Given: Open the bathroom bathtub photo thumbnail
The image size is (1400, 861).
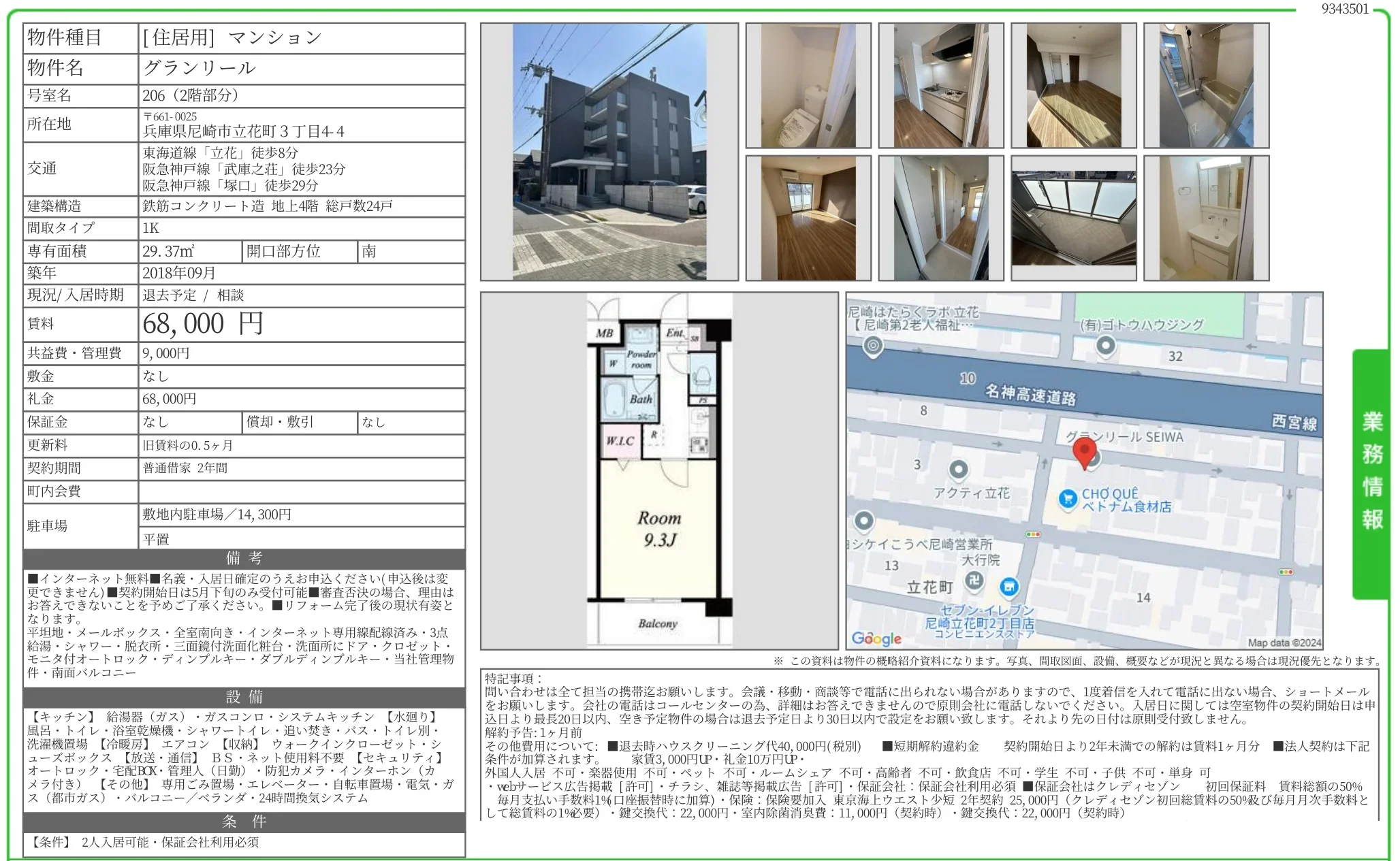Looking at the screenshot, I should click(1206, 86).
